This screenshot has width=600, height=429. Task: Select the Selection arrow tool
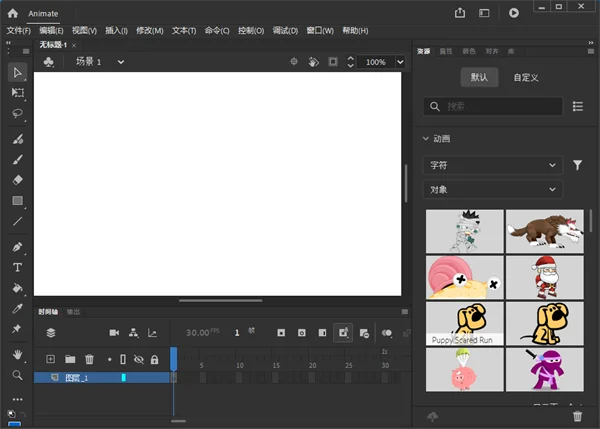18,72
